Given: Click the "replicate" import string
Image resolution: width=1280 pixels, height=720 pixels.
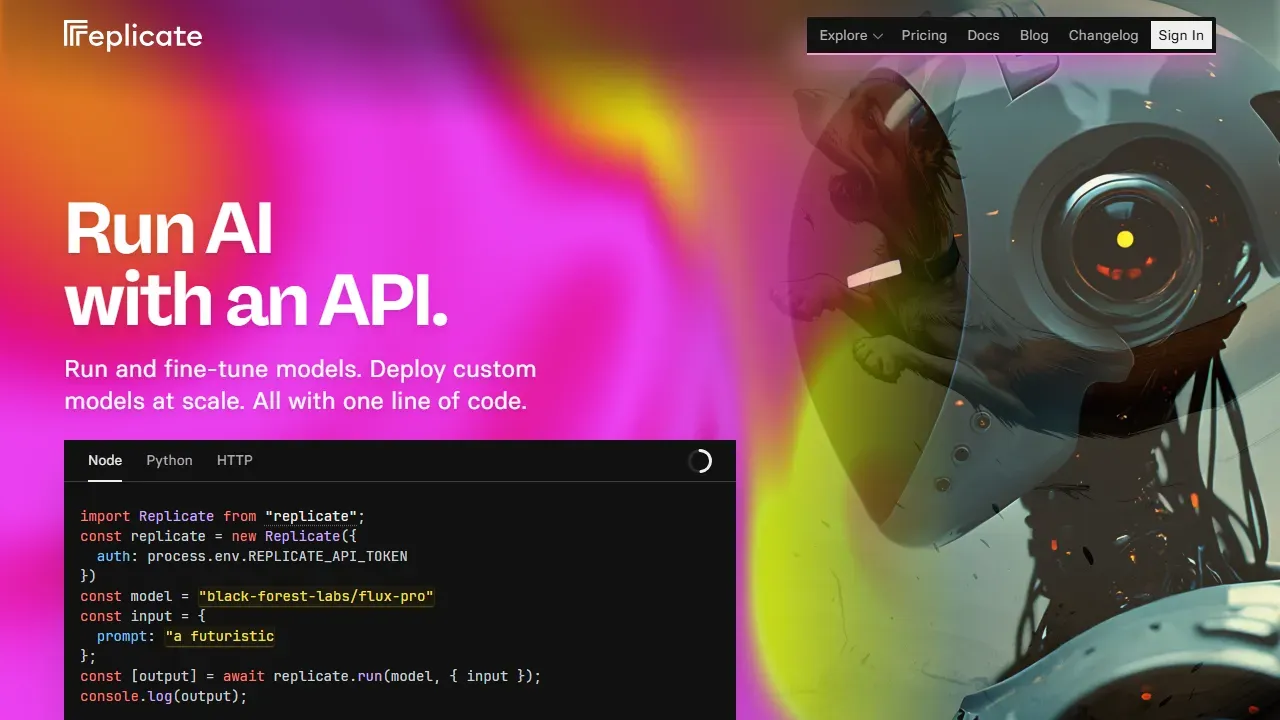Looking at the screenshot, I should [x=311, y=516].
